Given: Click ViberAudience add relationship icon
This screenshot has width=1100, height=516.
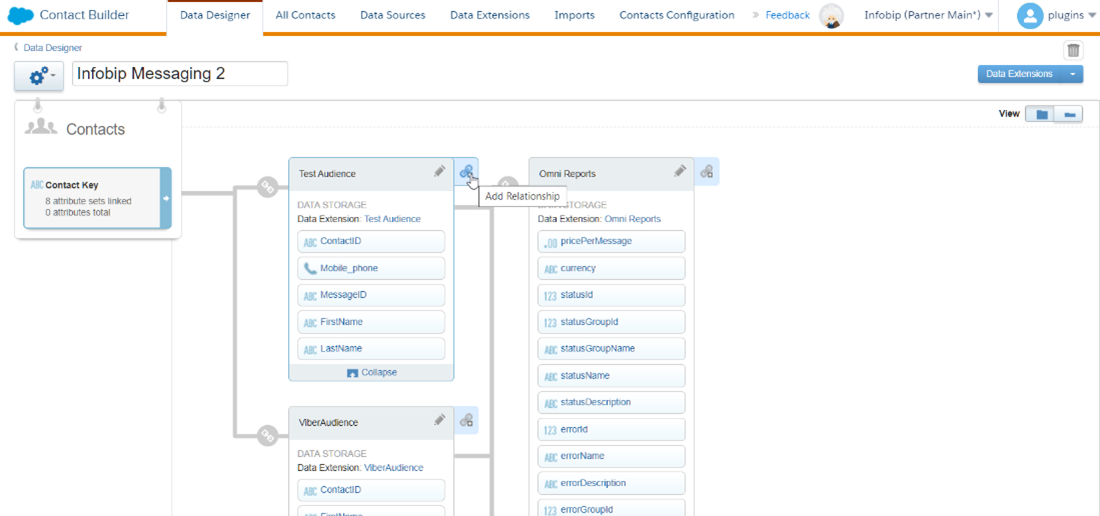Looking at the screenshot, I should point(466,421).
